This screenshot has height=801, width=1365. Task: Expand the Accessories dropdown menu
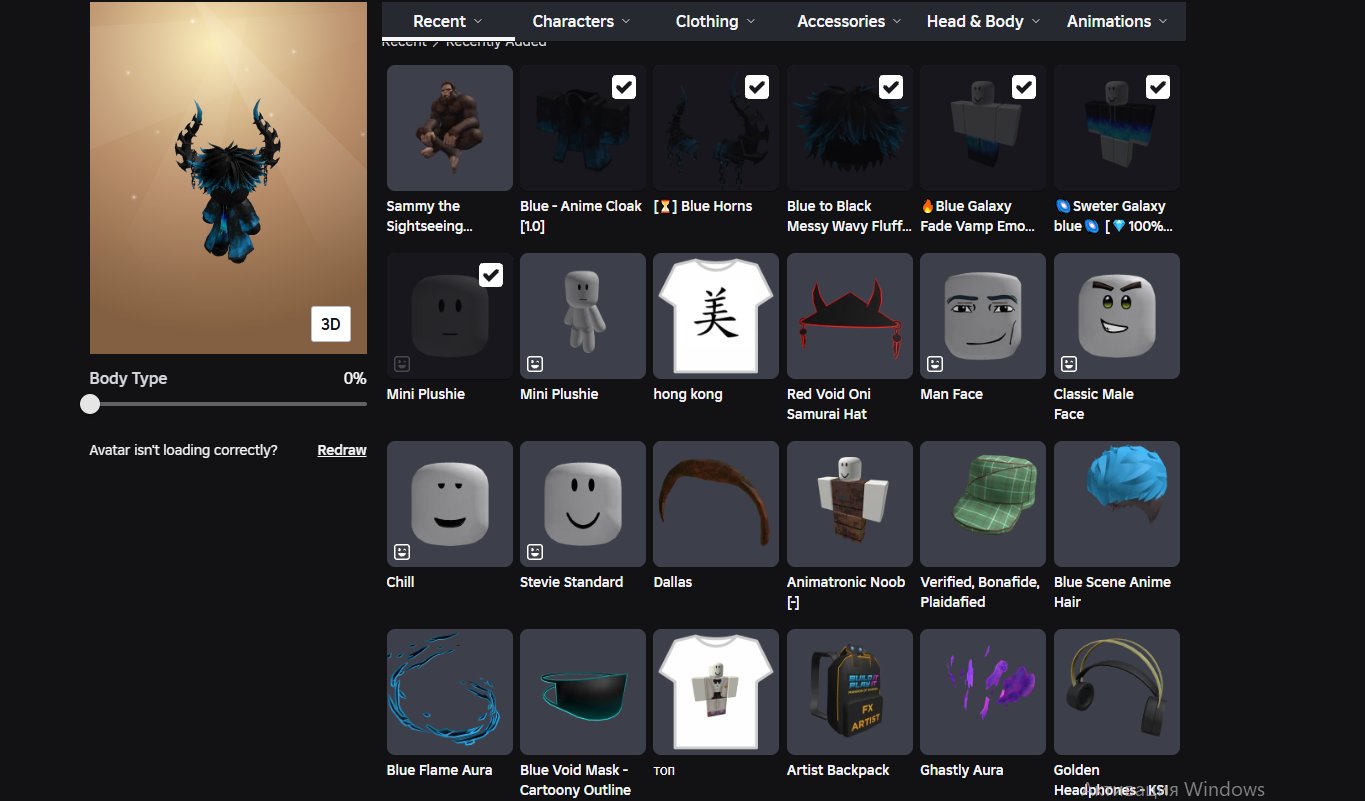click(849, 21)
